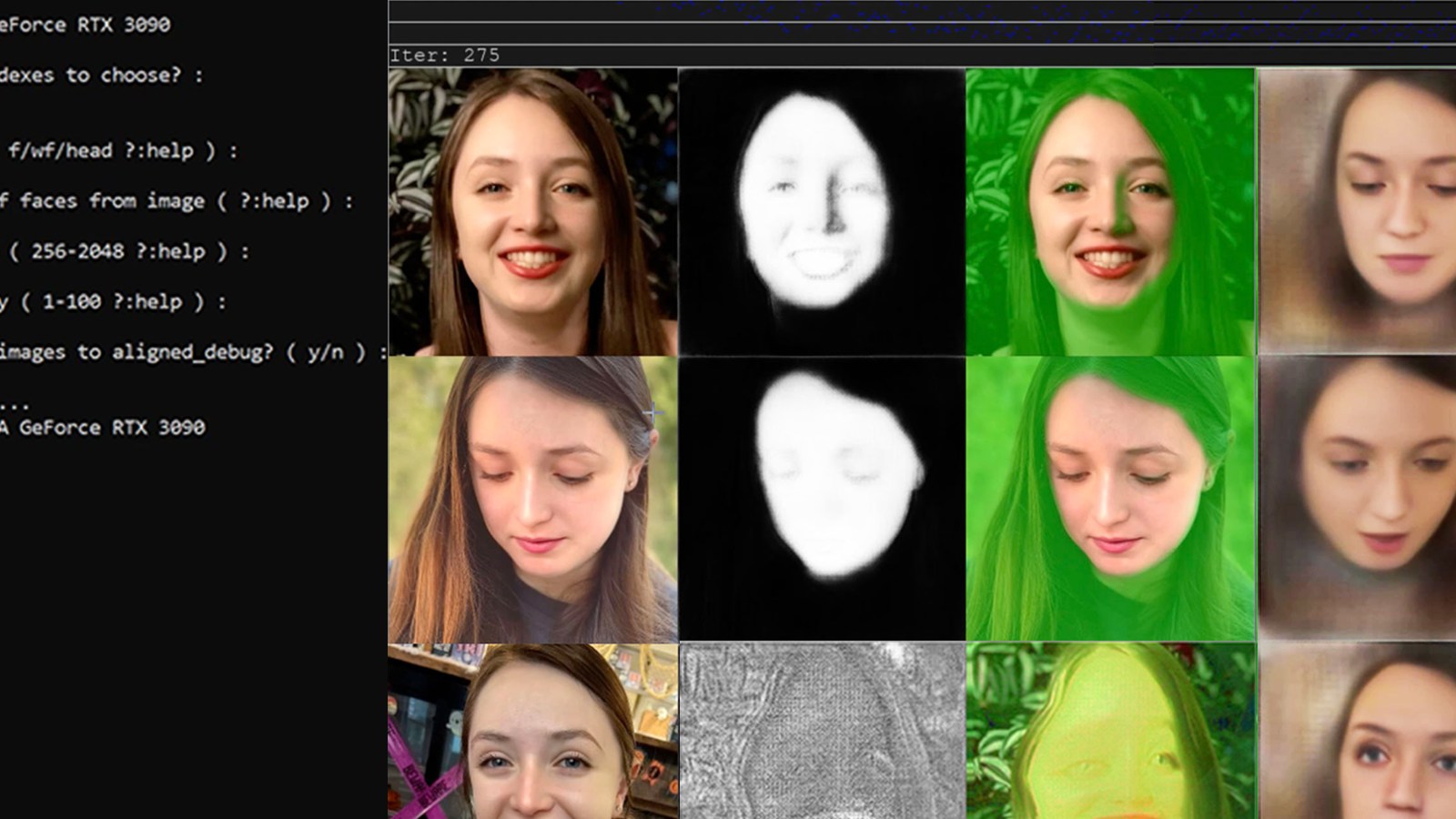Click the blue loss graph strip

click(x=910, y=18)
